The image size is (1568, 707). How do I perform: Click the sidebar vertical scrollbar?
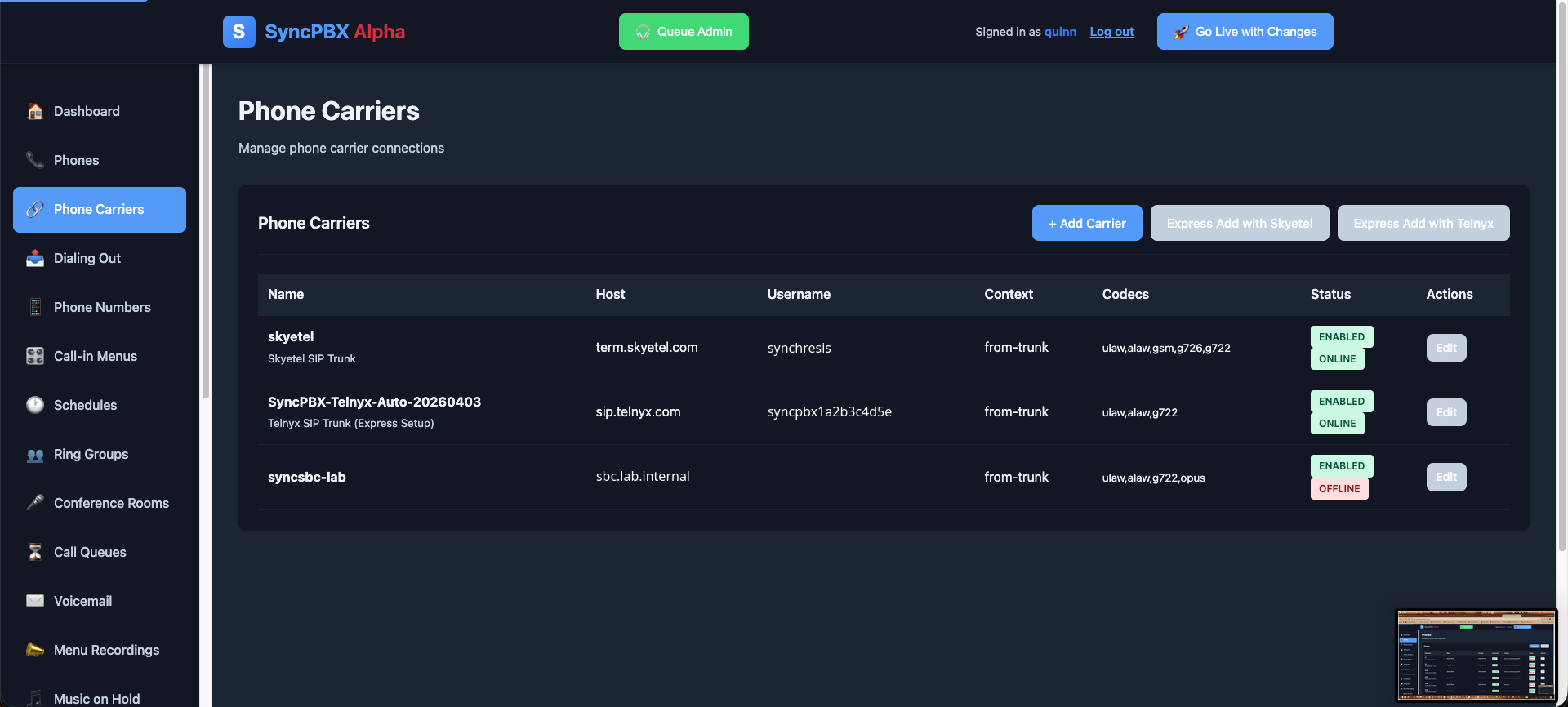[206, 233]
